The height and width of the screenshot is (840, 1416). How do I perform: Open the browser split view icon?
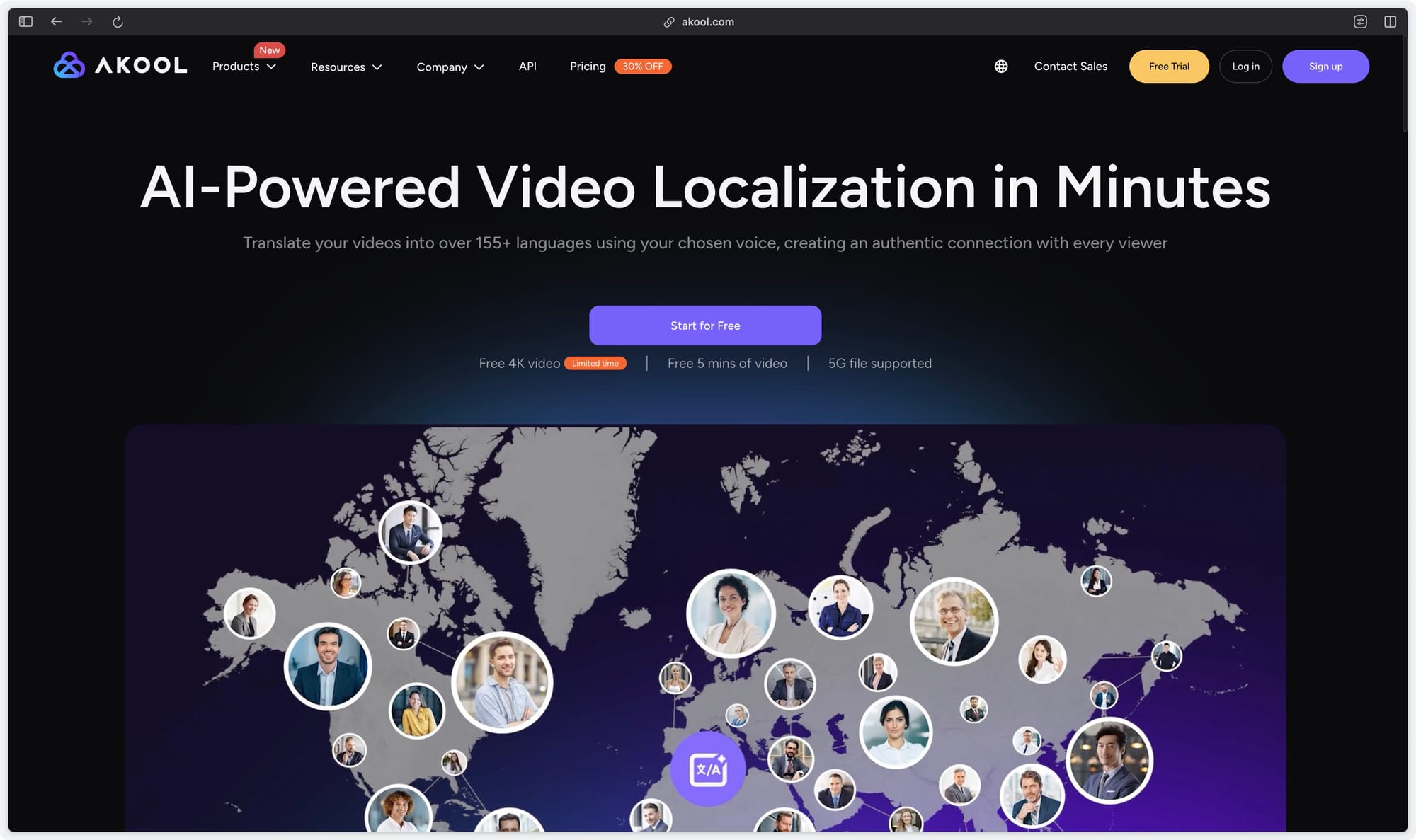pyautogui.click(x=1391, y=22)
